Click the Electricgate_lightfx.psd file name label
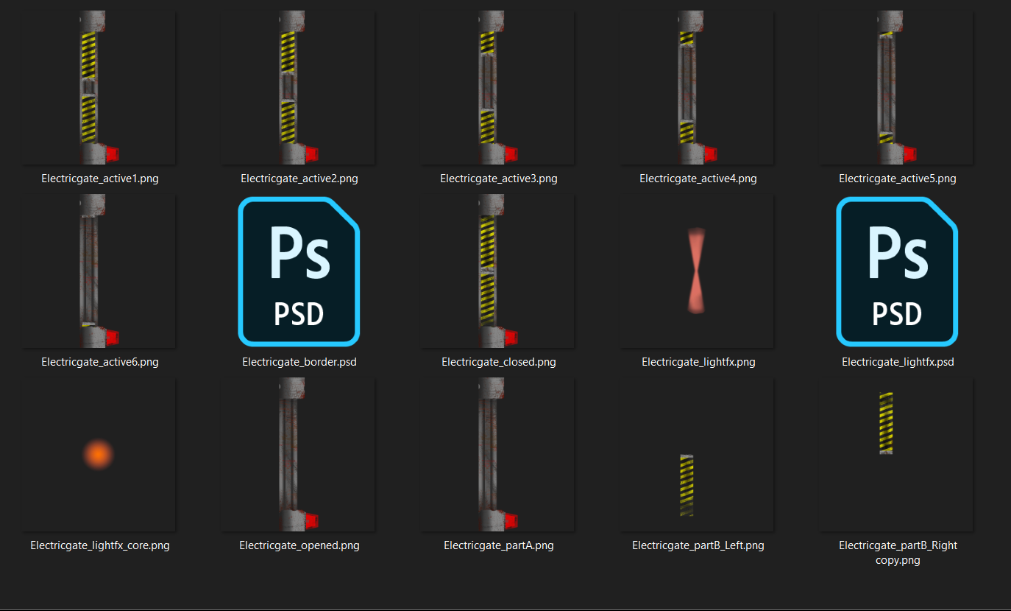 point(898,362)
